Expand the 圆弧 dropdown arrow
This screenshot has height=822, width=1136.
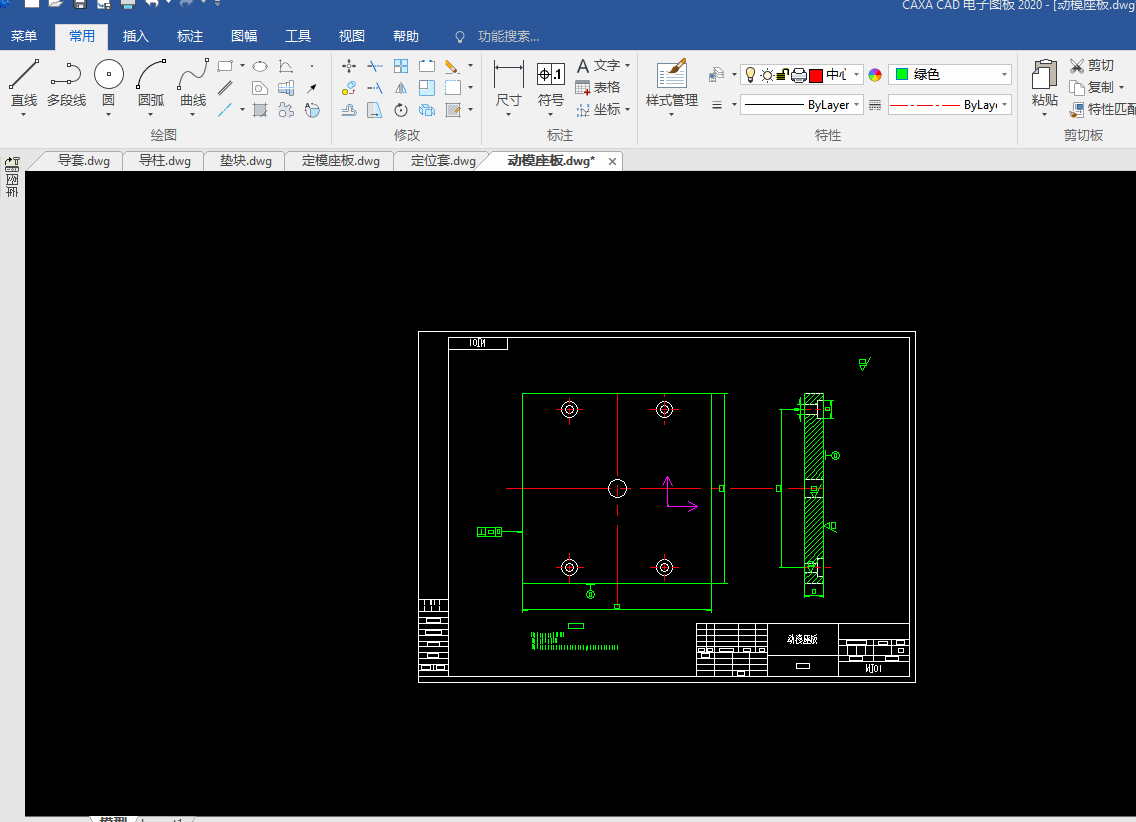tap(151, 114)
